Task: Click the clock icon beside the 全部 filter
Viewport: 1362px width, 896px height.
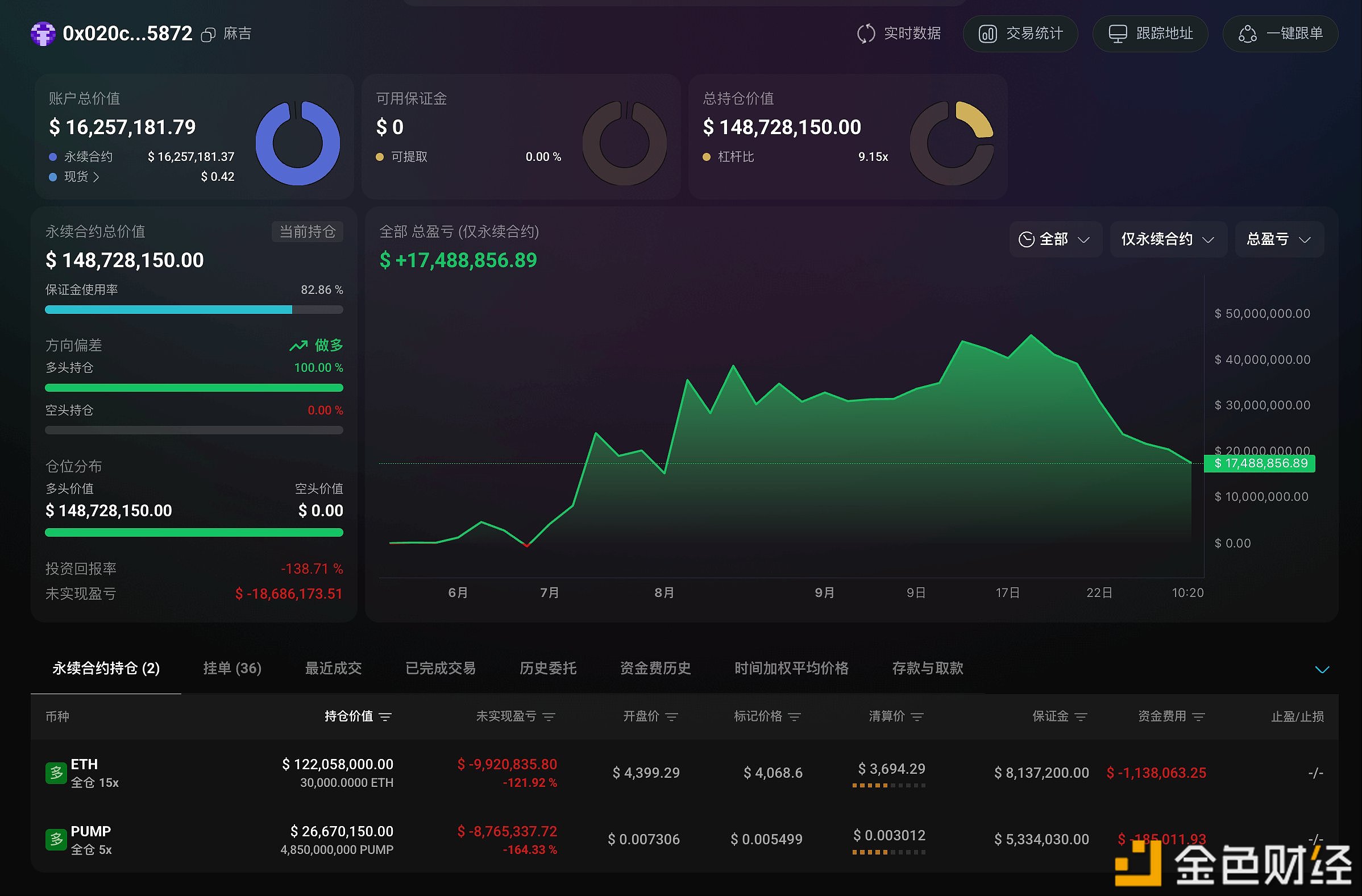Action: tap(1028, 239)
